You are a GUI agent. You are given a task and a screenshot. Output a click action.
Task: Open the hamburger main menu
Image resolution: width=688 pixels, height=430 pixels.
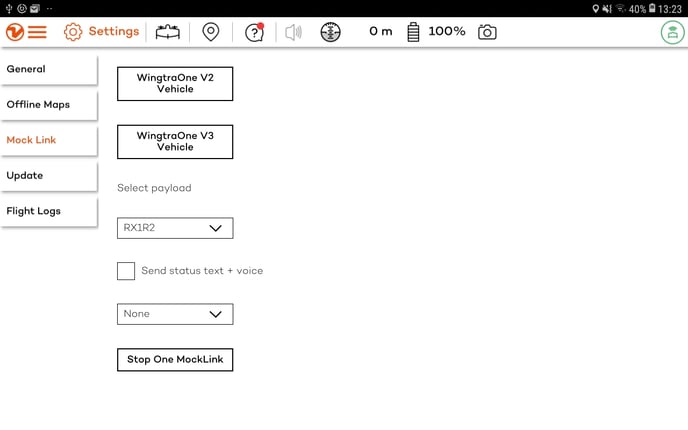coord(37,32)
